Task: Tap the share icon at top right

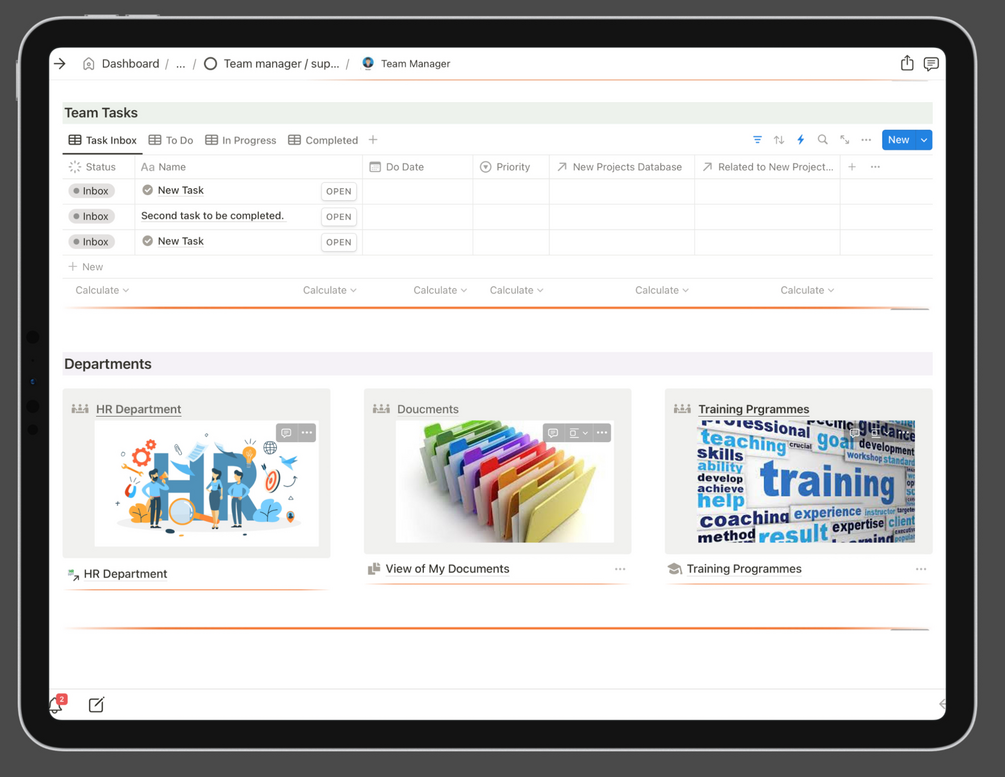Action: pos(907,63)
